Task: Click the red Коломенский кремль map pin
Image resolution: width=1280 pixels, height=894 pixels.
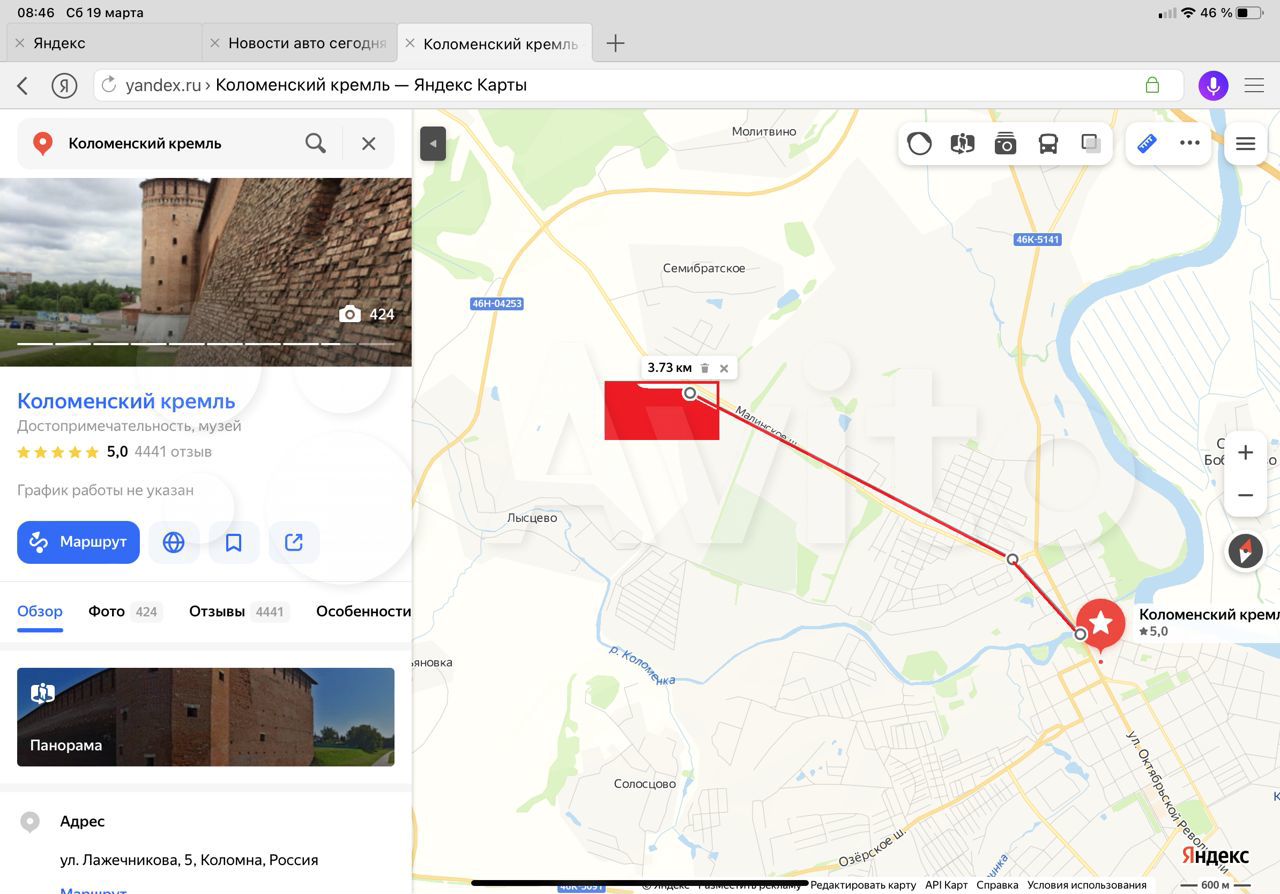Action: [1100, 625]
